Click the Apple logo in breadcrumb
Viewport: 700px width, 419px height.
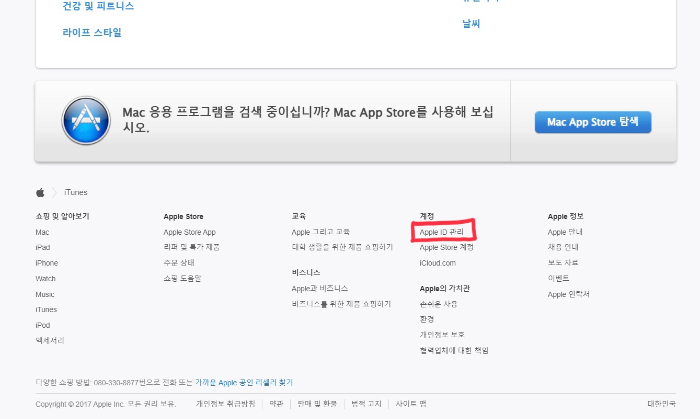pos(40,192)
